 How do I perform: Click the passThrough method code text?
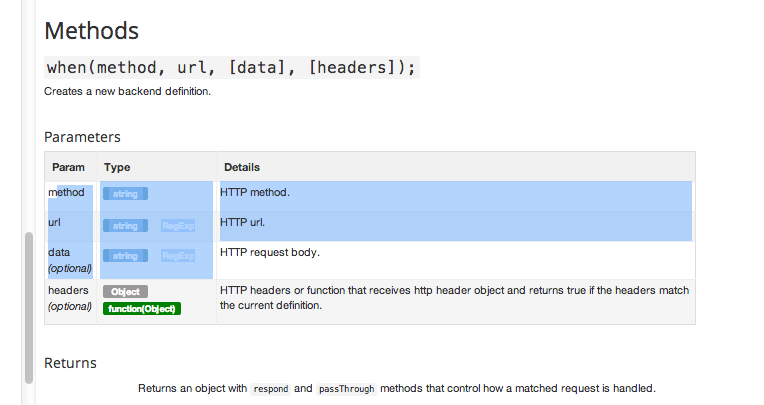pyautogui.click(x=347, y=388)
